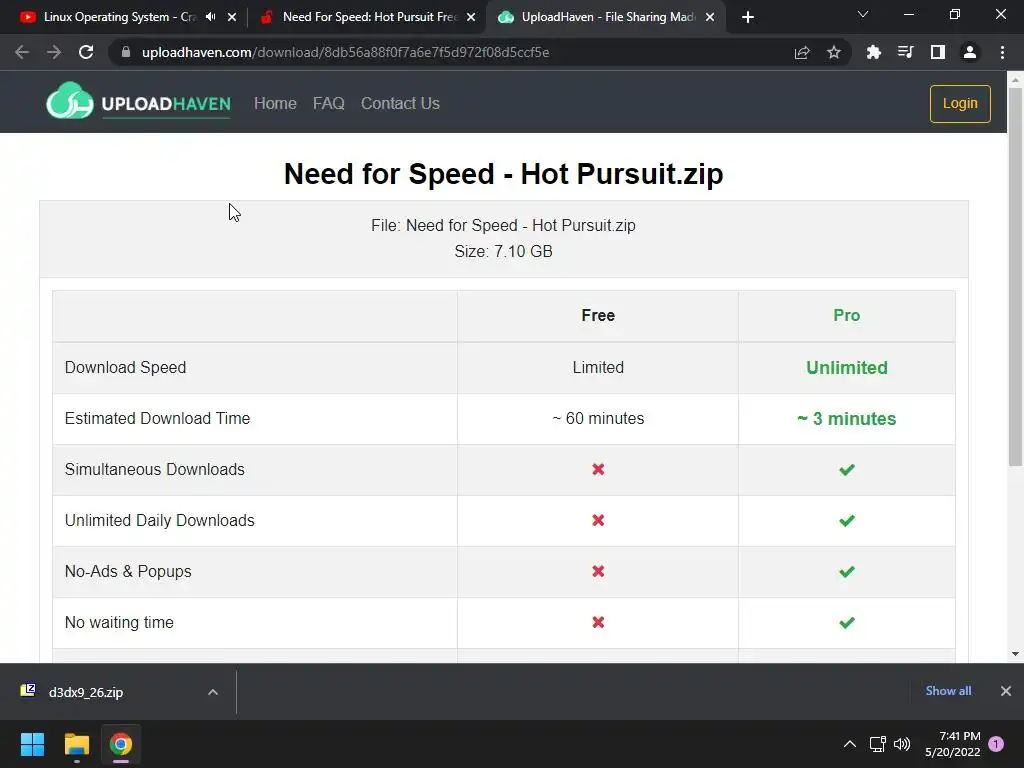Expand the d3dx9_26.zip options chevron
Screen dimensions: 1024x768
[213, 692]
